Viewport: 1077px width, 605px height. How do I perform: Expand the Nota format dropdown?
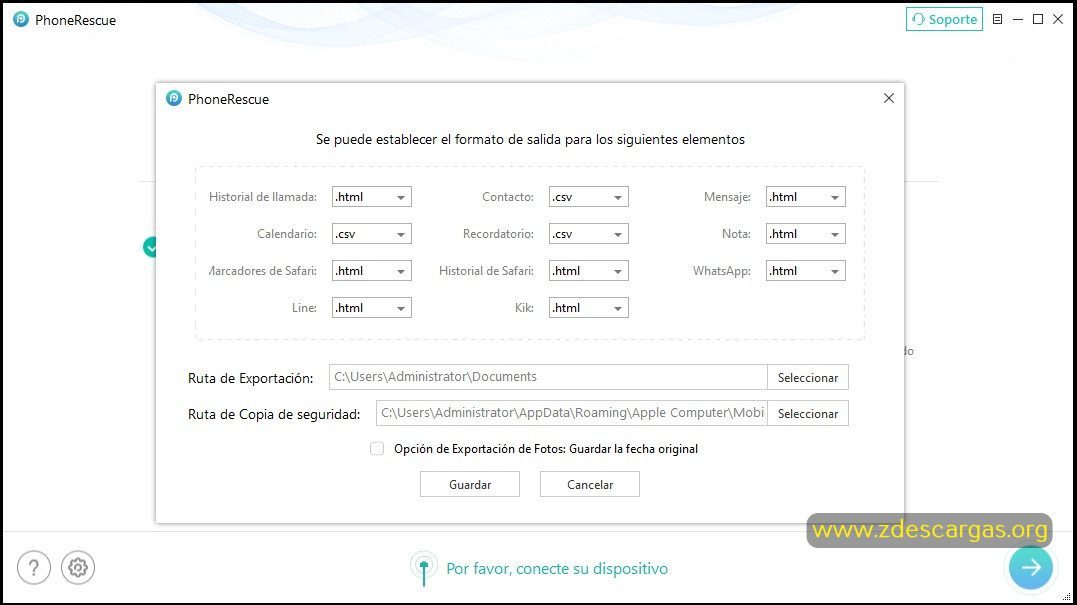click(806, 234)
